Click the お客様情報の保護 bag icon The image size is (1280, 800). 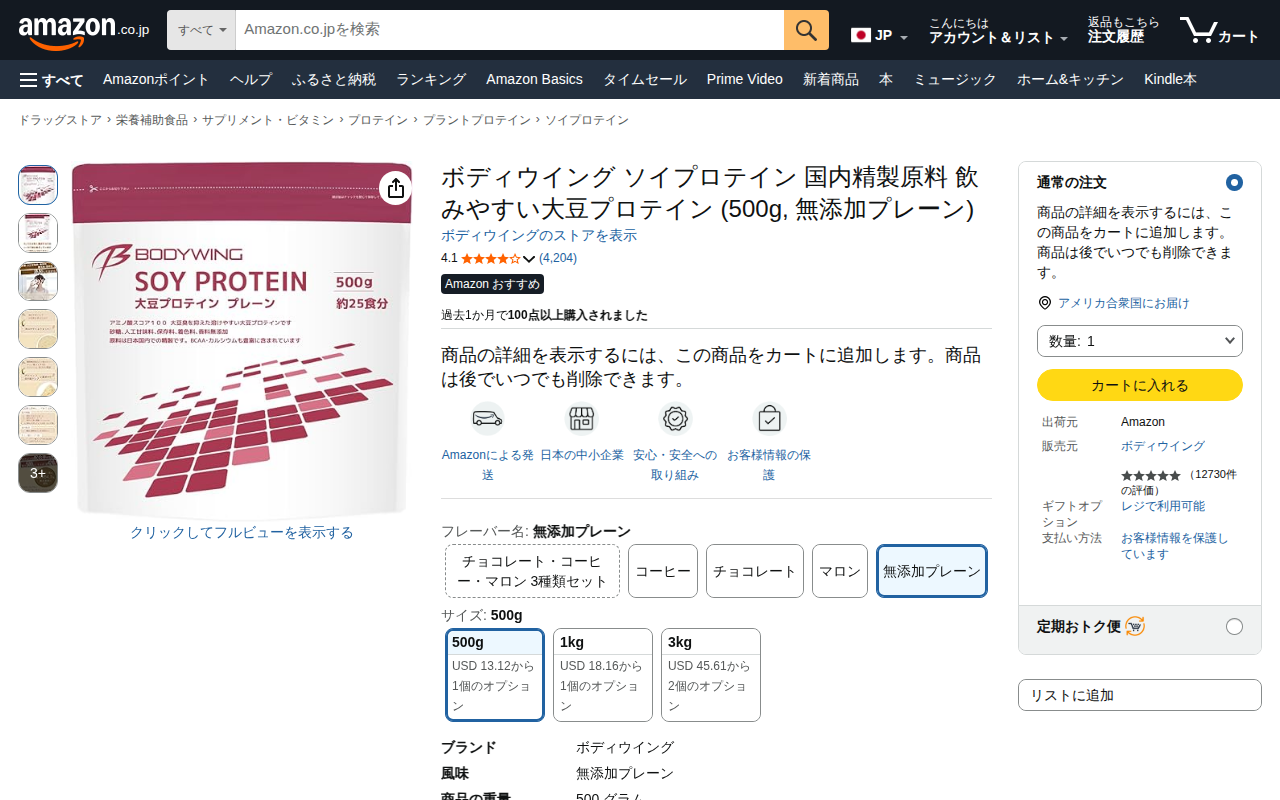769,418
